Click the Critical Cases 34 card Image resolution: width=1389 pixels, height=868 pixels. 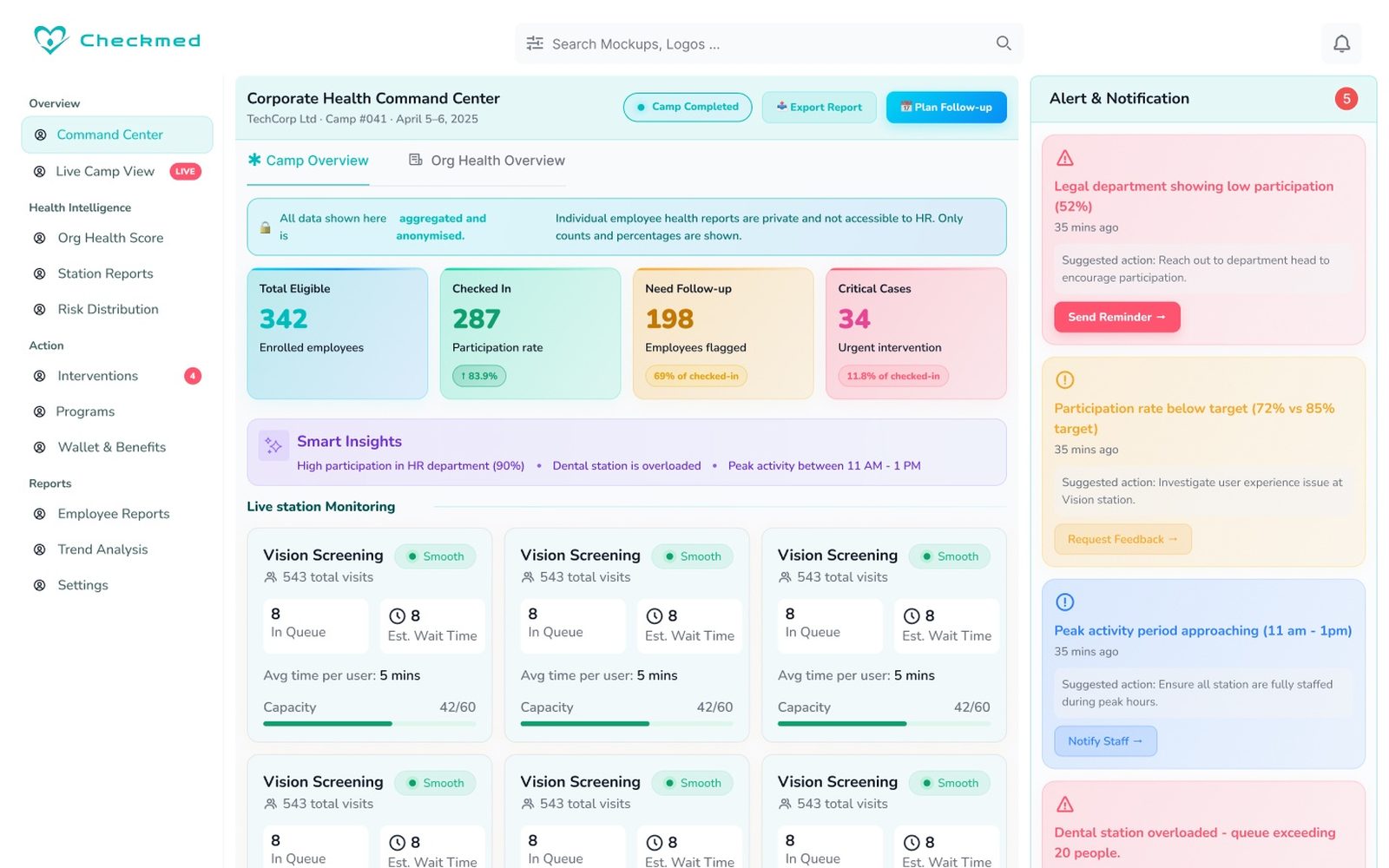pyautogui.click(x=916, y=333)
